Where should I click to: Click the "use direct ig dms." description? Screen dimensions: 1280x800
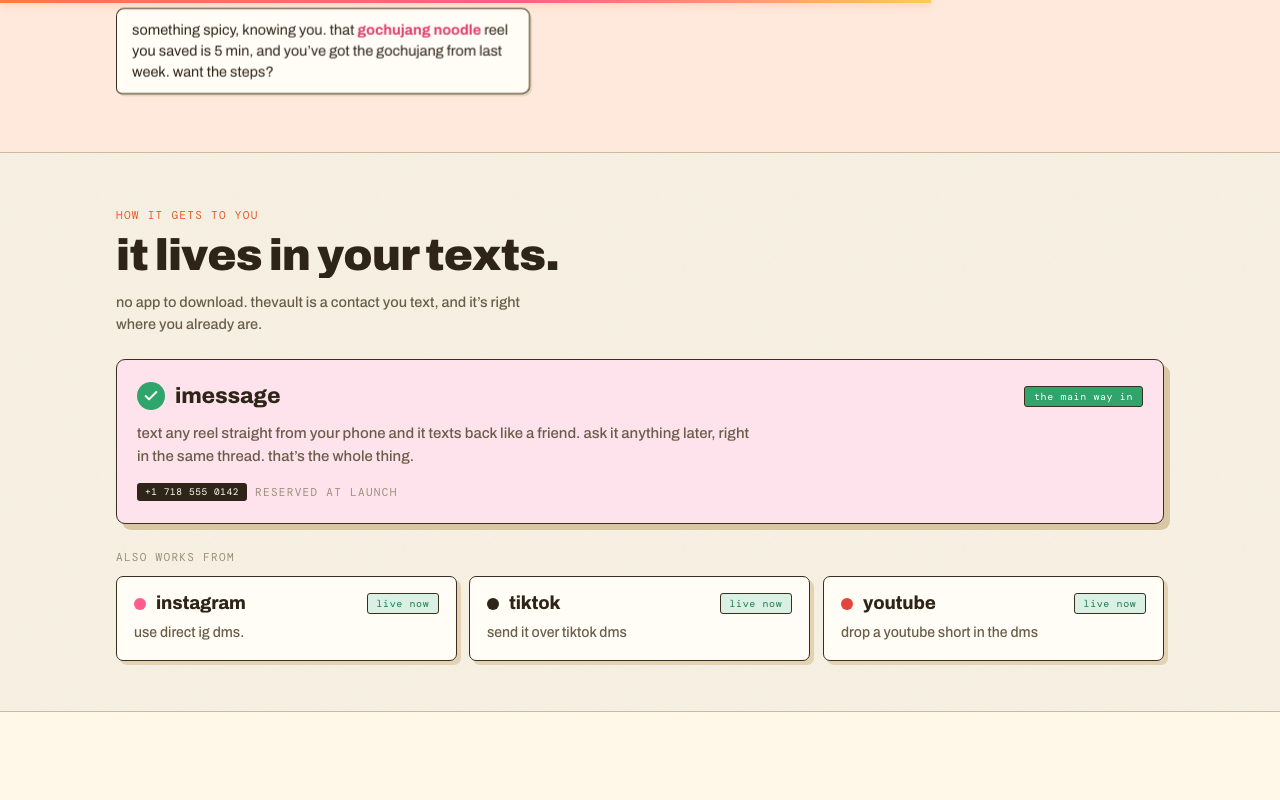click(x=189, y=632)
